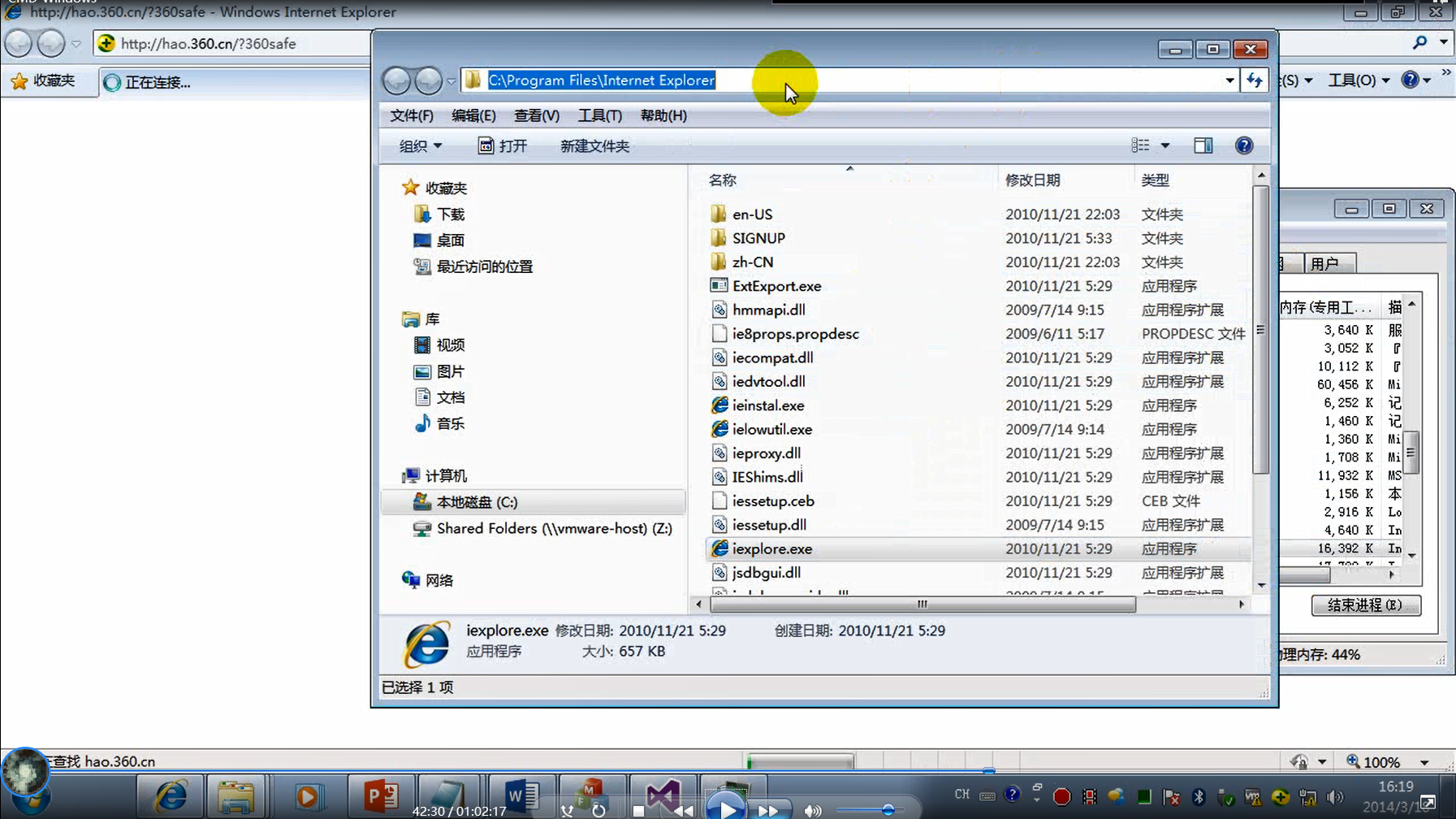1456x819 pixels.
Task: Open the 文件(F) menu
Action: coord(412,115)
